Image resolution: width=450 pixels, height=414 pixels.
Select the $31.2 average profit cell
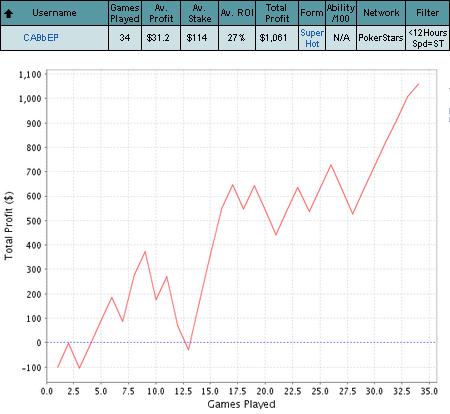(161, 38)
